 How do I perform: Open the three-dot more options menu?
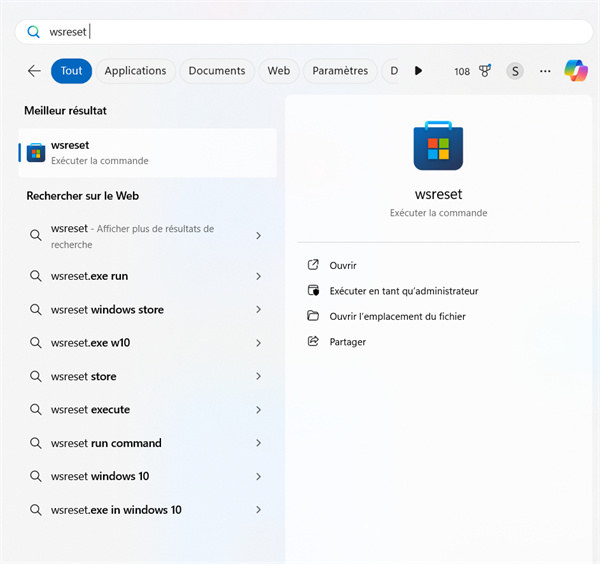545,71
